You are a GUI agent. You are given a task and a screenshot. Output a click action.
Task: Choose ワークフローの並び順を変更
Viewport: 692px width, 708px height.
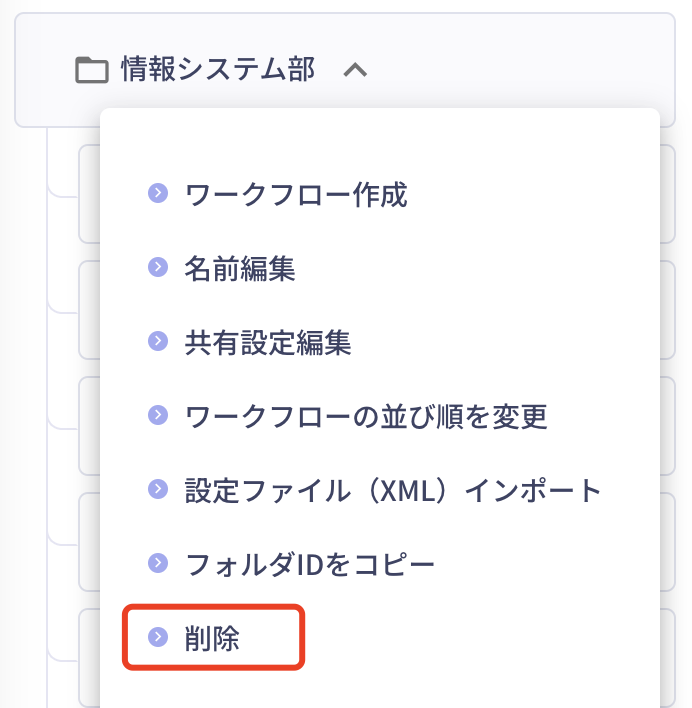(x=366, y=416)
